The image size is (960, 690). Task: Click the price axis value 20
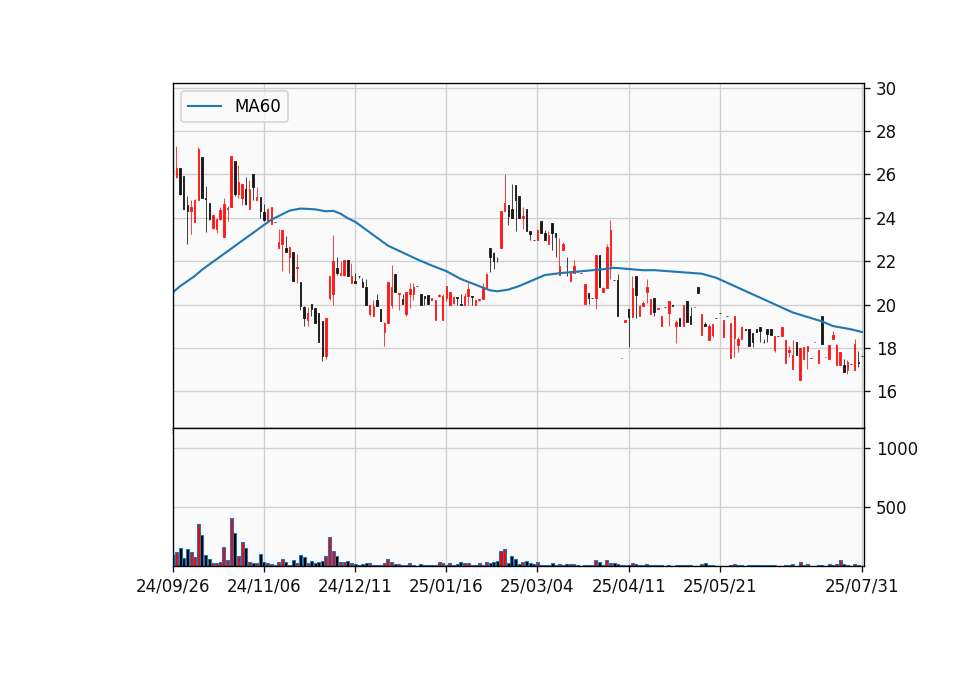click(886, 306)
